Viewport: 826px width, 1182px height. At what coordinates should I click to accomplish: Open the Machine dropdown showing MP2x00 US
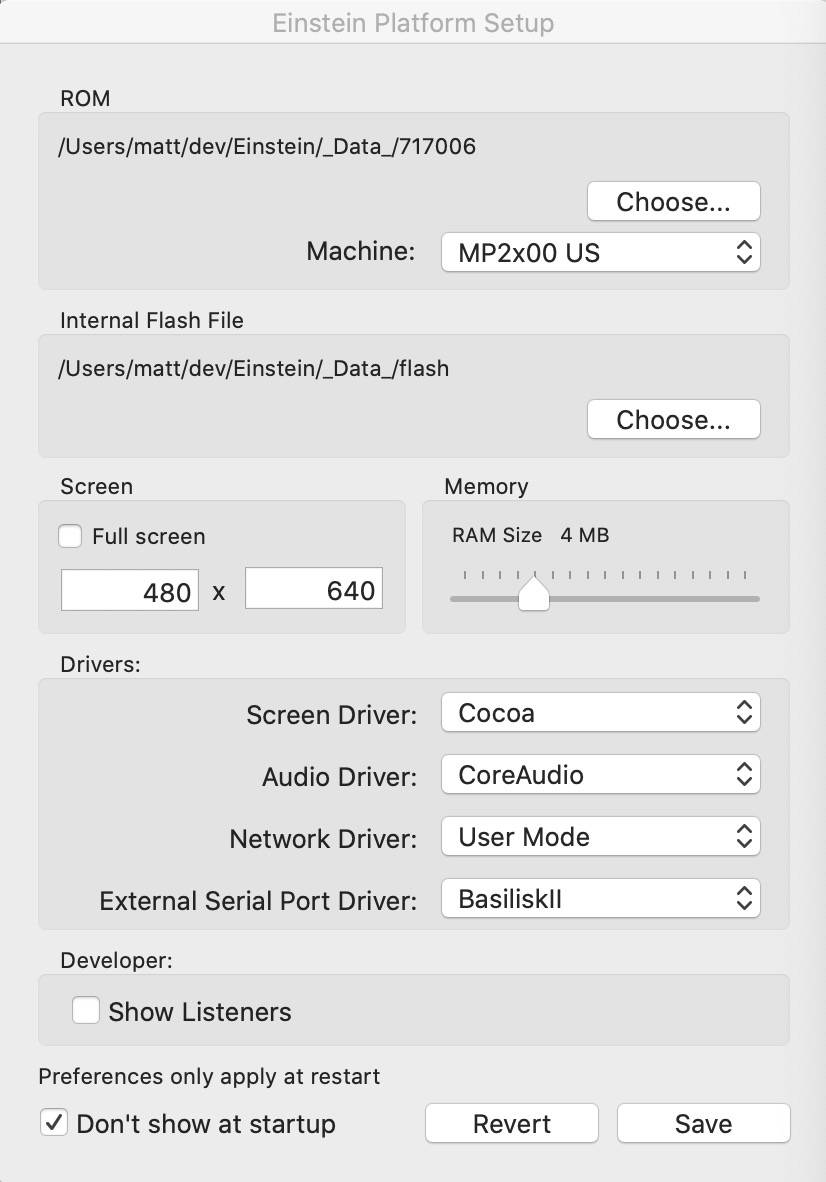600,252
